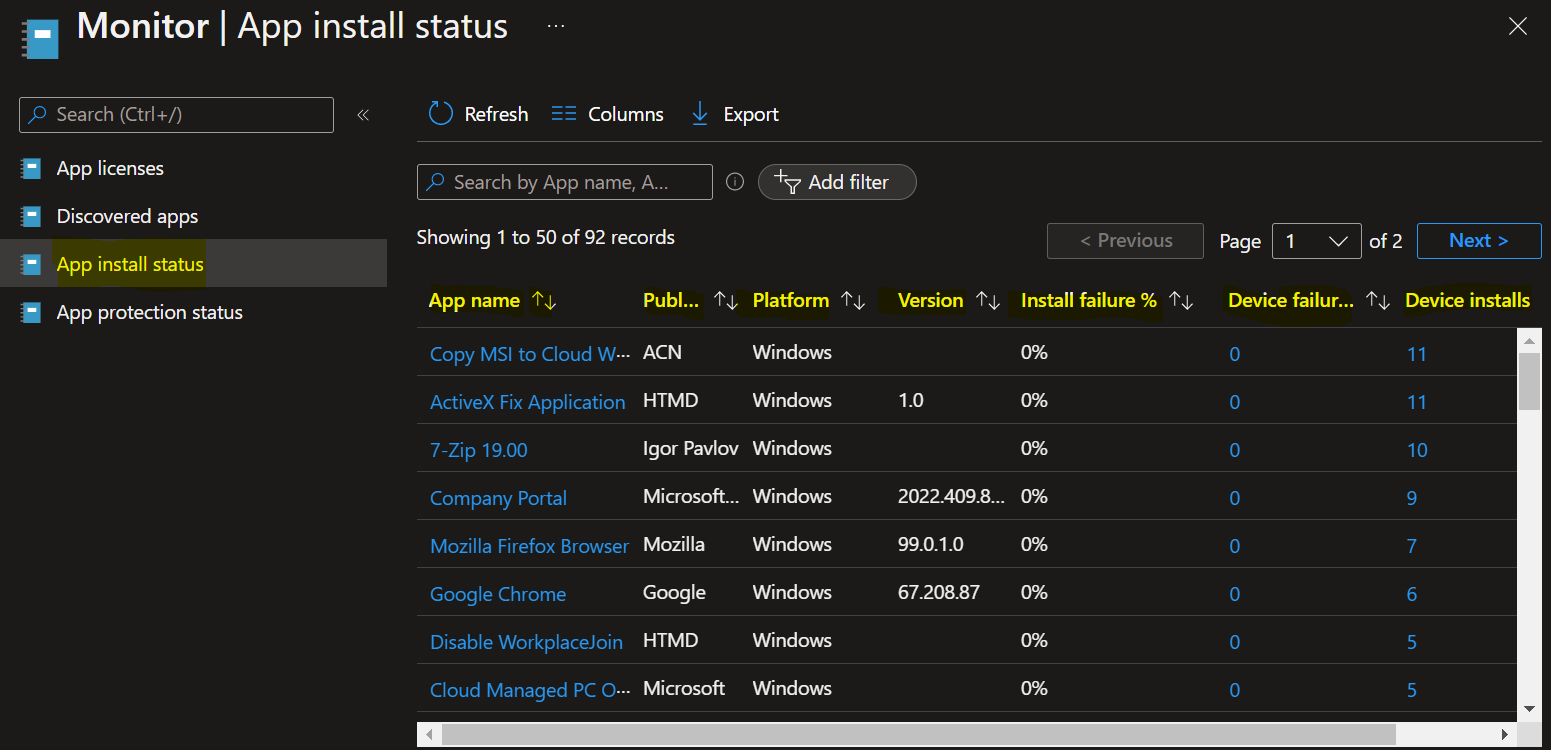Open the 7-Zip 19.00 app link
Screen dimensions: 1551x750
(x=479, y=450)
